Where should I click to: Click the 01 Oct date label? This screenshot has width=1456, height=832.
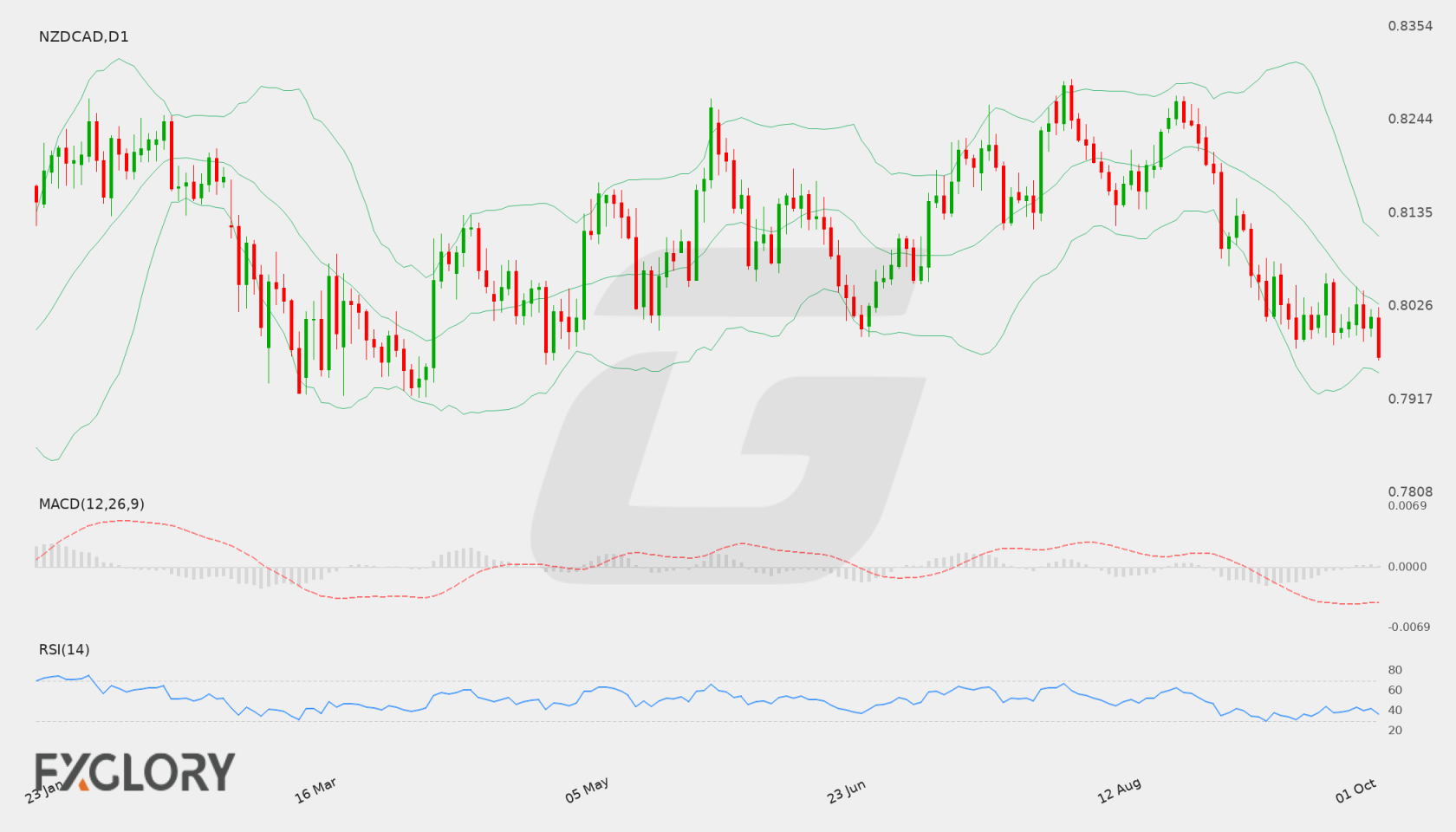pyautogui.click(x=1355, y=790)
